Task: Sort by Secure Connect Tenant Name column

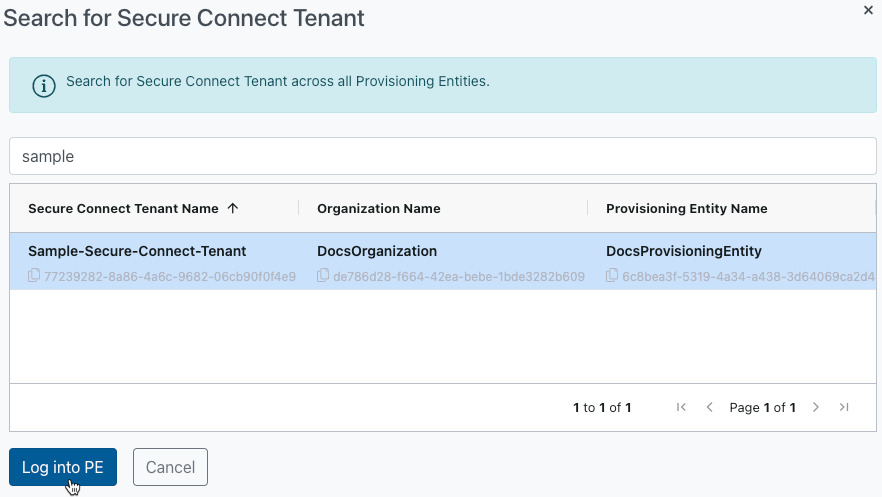Action: [x=123, y=209]
